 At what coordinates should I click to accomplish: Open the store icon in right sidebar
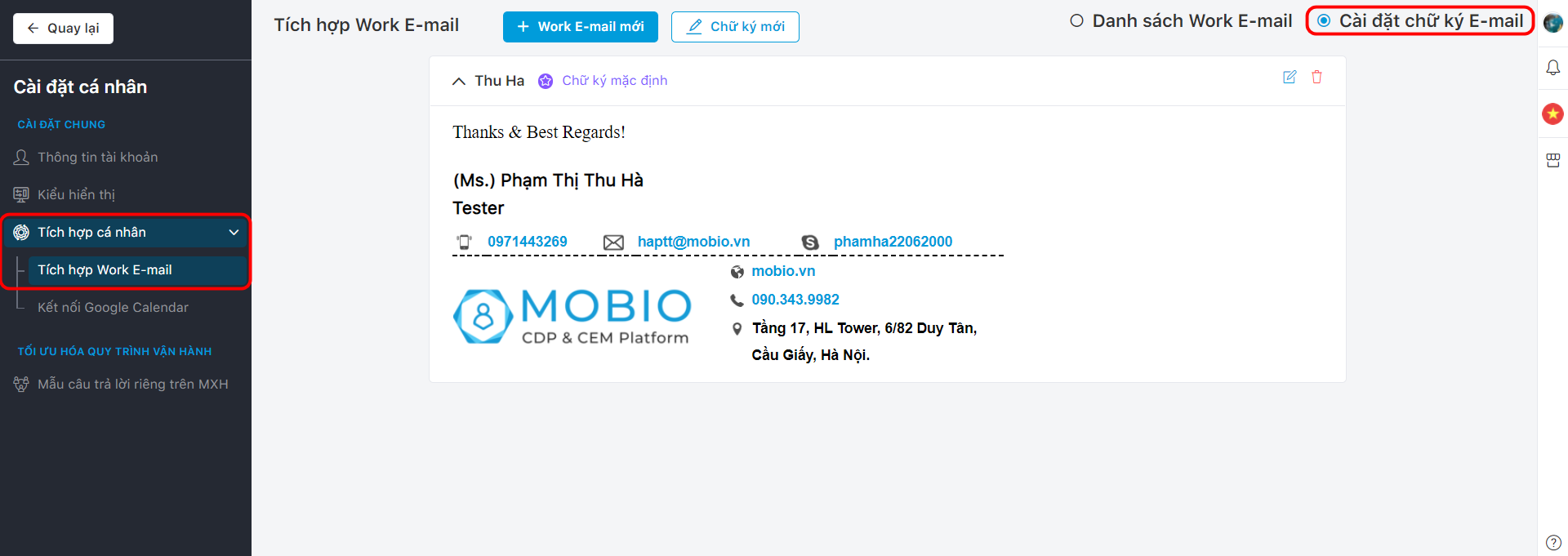point(1552,160)
